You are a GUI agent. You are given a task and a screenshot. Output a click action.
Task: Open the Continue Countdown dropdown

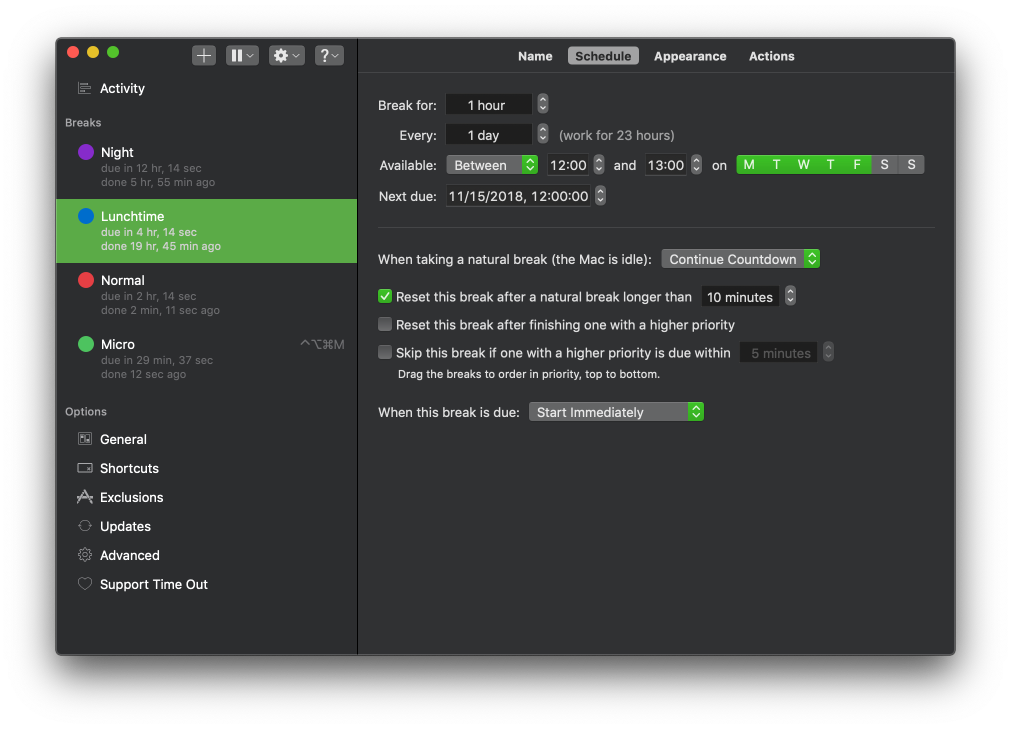coord(740,259)
